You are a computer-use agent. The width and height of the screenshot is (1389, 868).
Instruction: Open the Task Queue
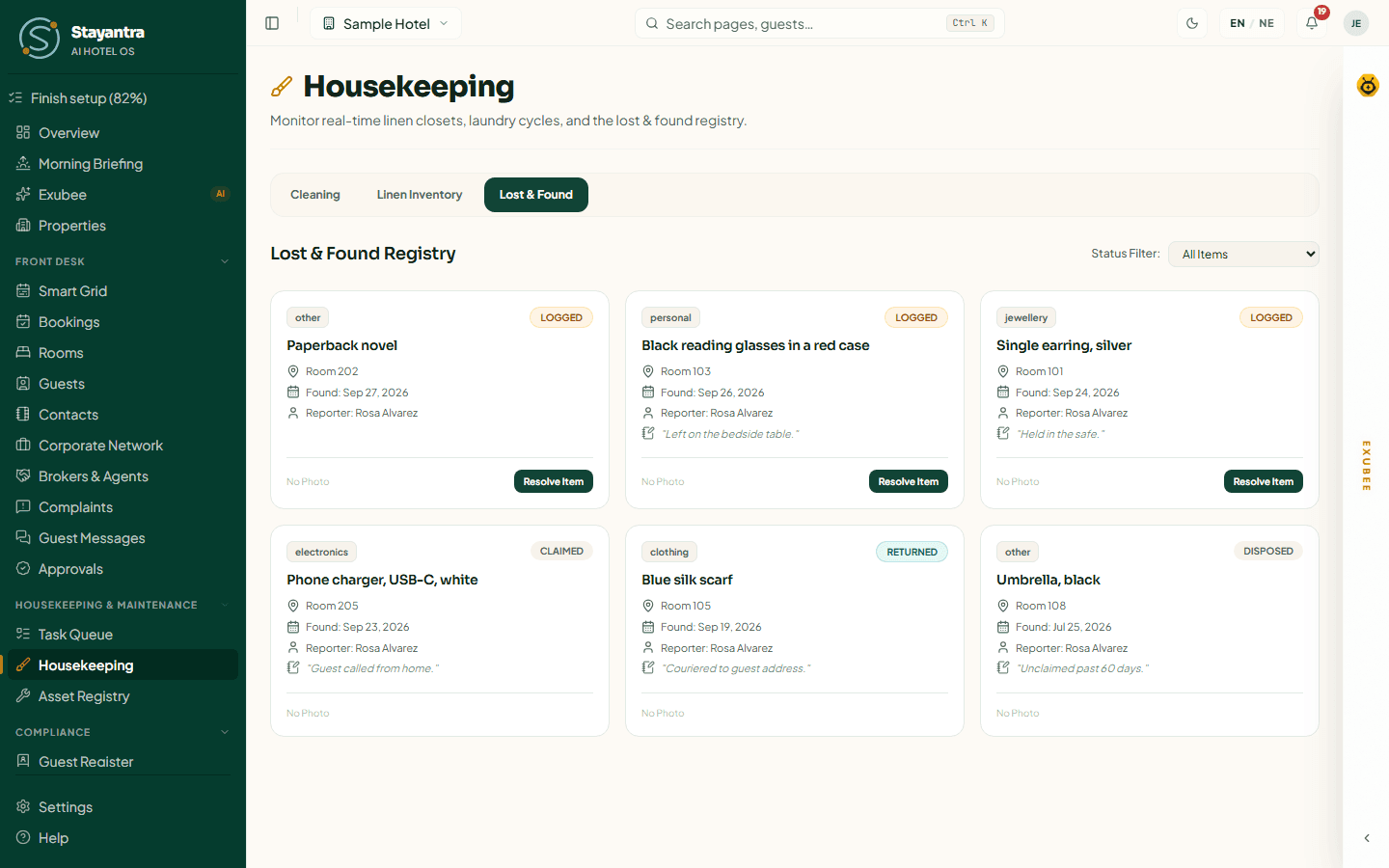[x=123, y=635]
